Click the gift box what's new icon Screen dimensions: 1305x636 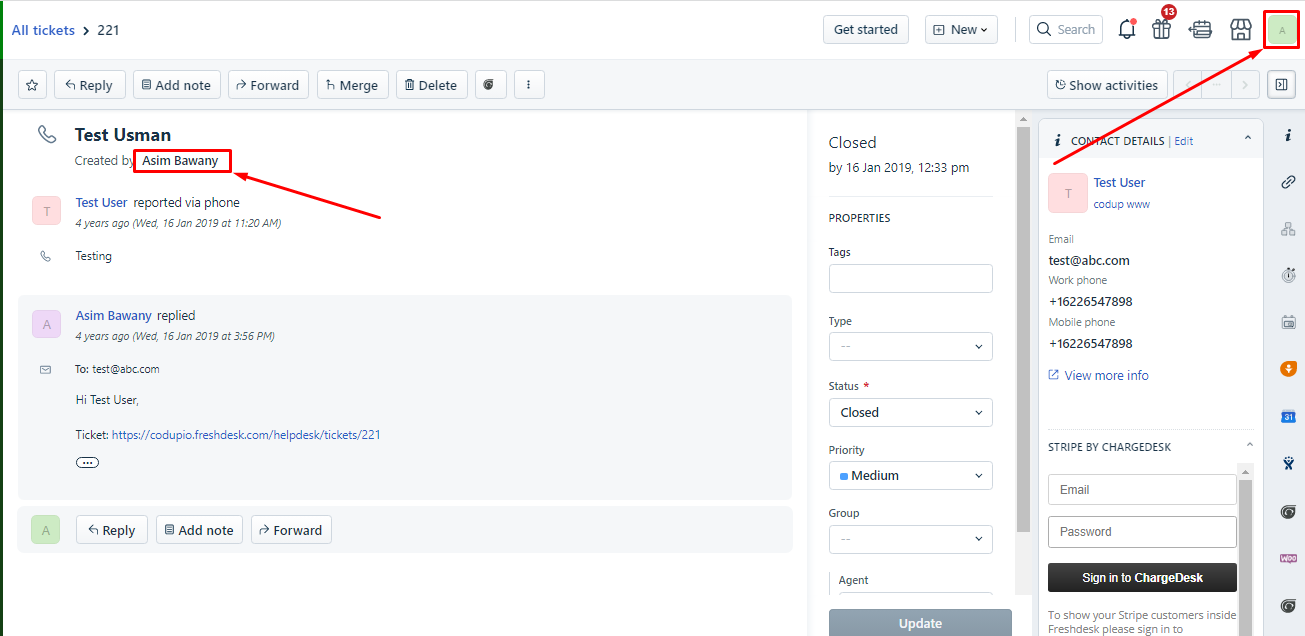(1161, 29)
